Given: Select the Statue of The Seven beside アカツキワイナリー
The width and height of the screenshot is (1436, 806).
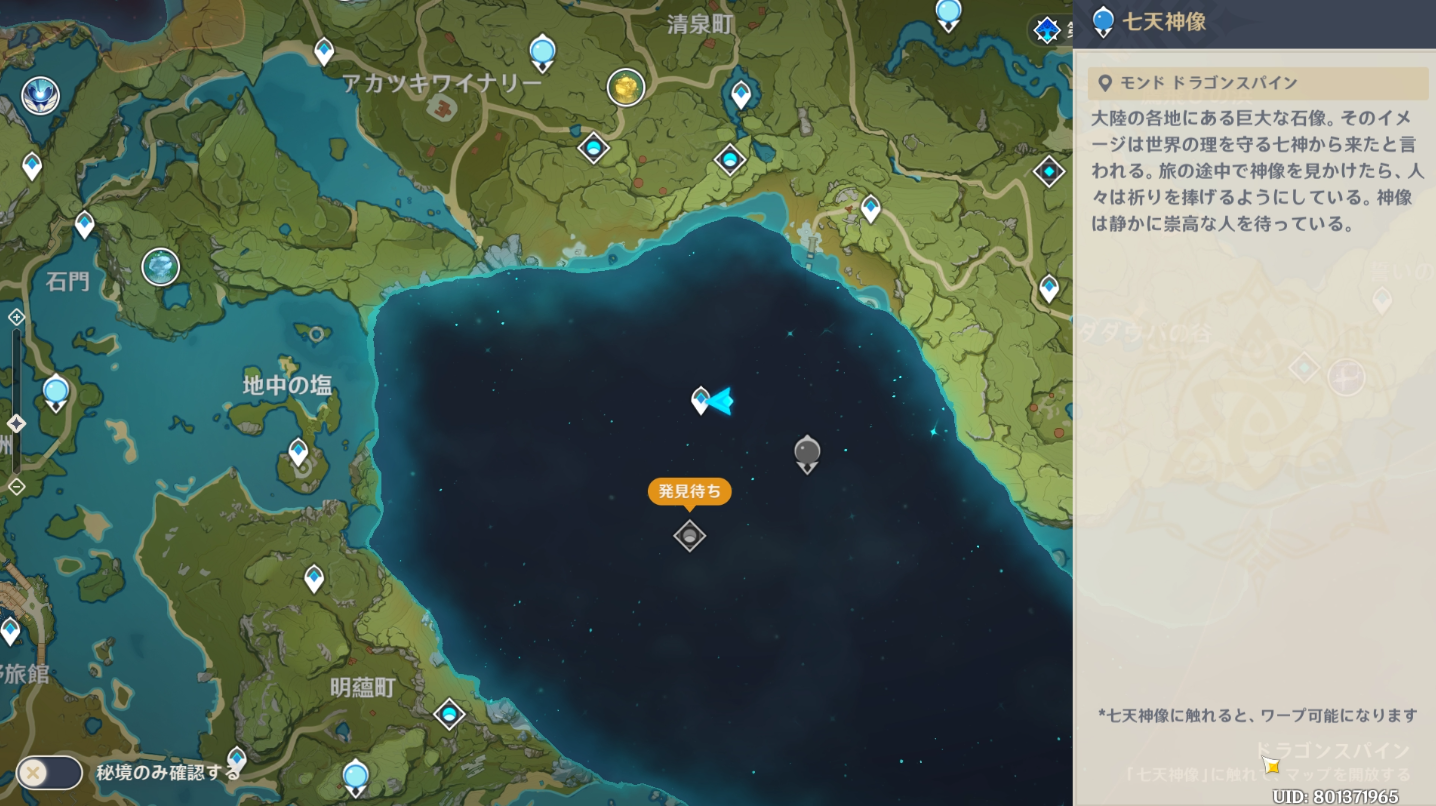Looking at the screenshot, I should click(542, 52).
